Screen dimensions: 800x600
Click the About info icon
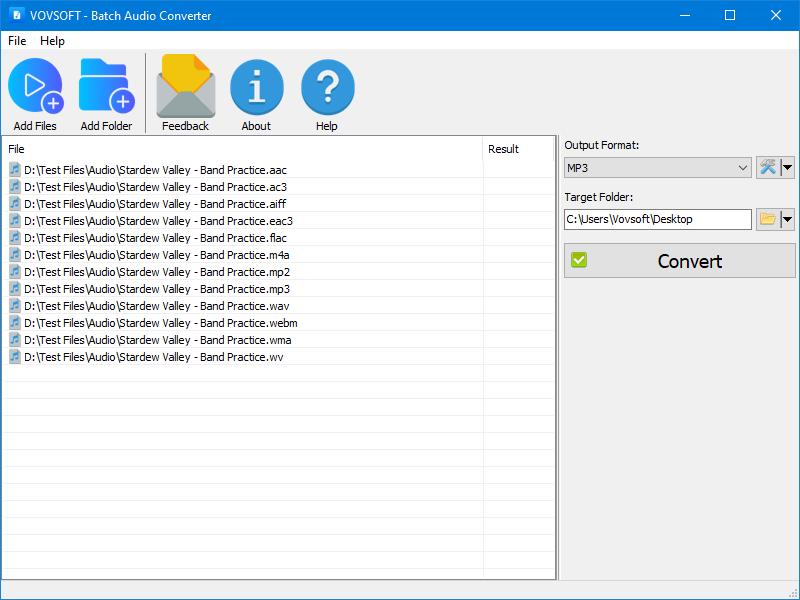coord(256,88)
